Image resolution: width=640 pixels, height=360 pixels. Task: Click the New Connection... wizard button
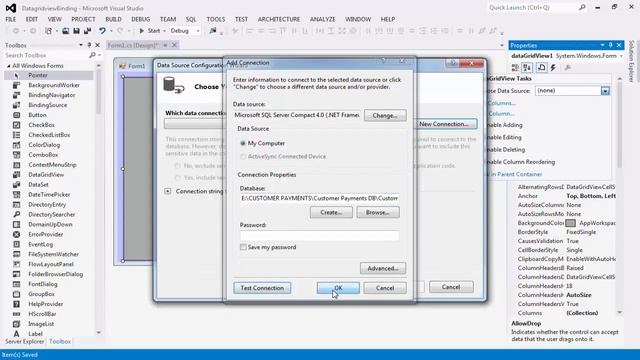(444, 124)
